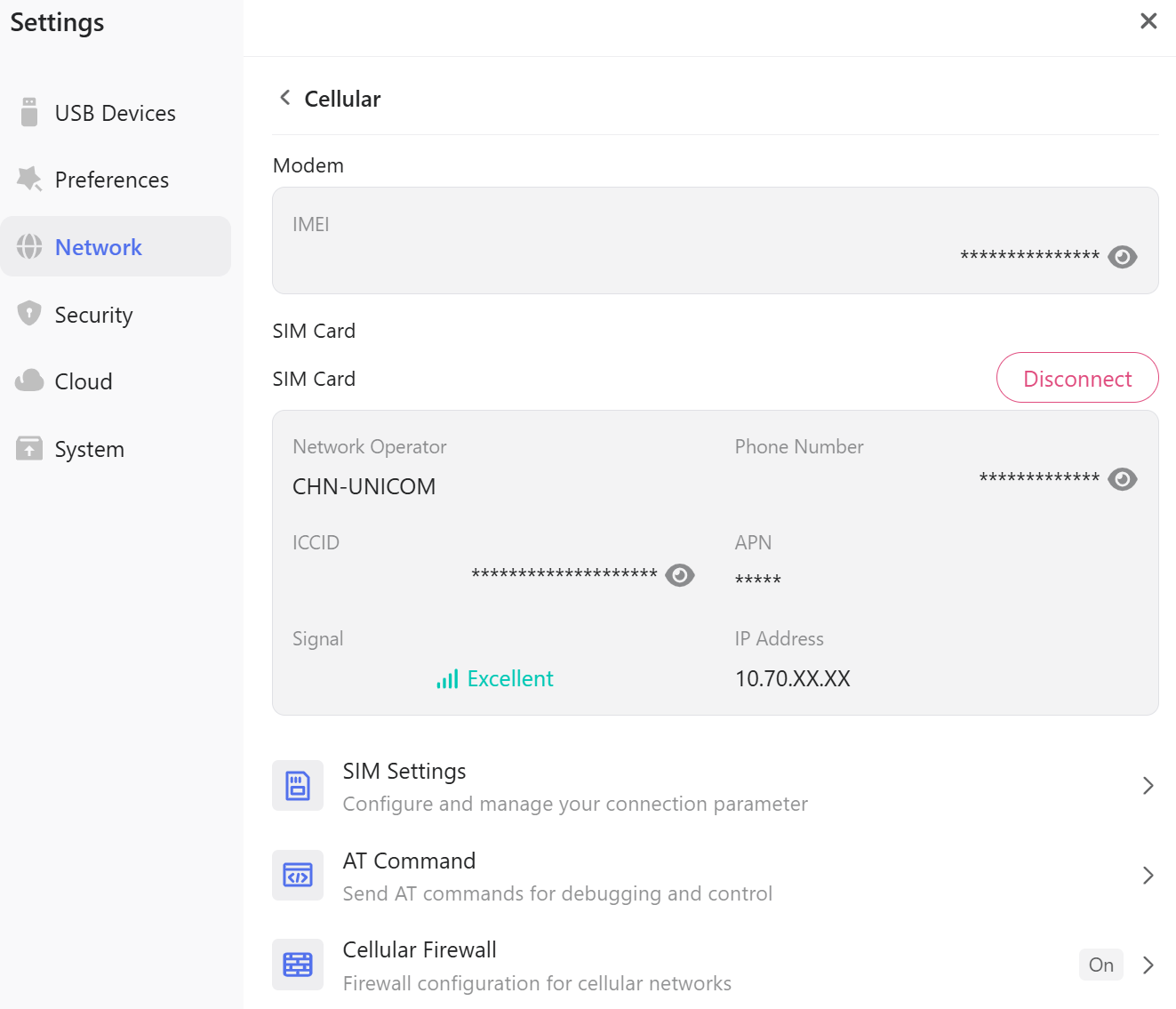This screenshot has height=1009, width=1176.
Task: Unmask the ICCID value
Action: tap(680, 575)
